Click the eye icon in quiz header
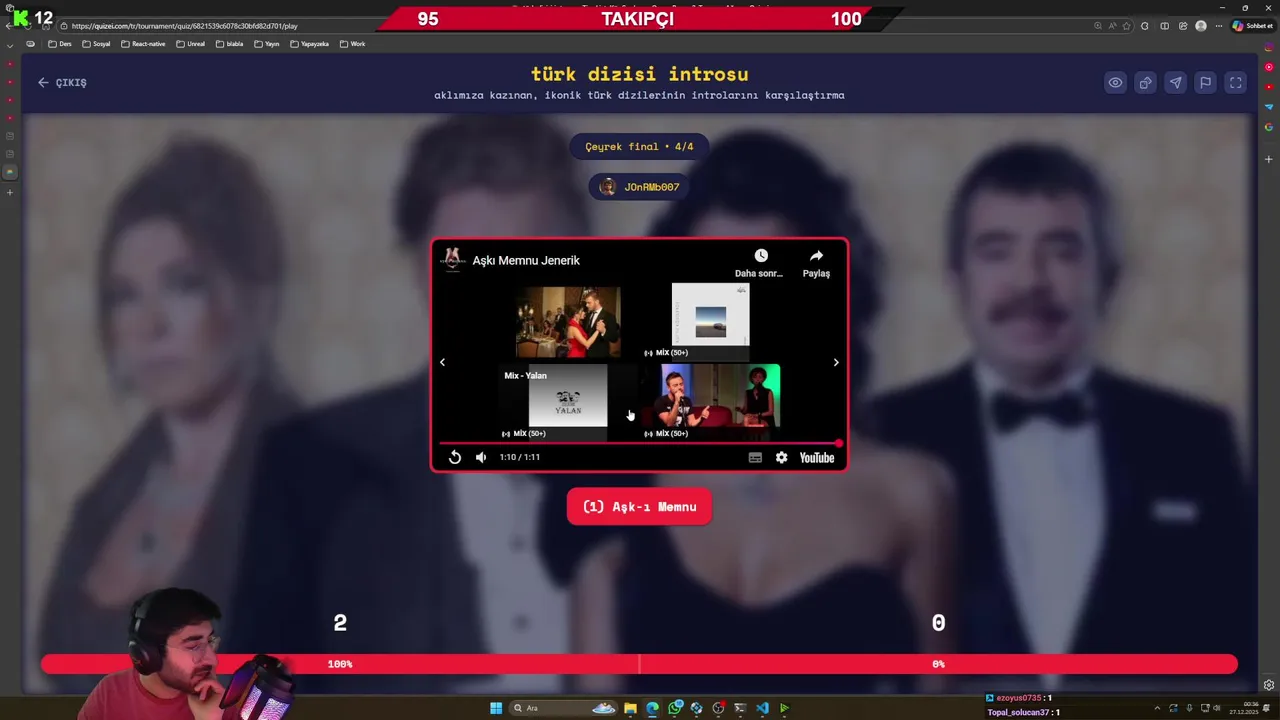 [x=1115, y=83]
